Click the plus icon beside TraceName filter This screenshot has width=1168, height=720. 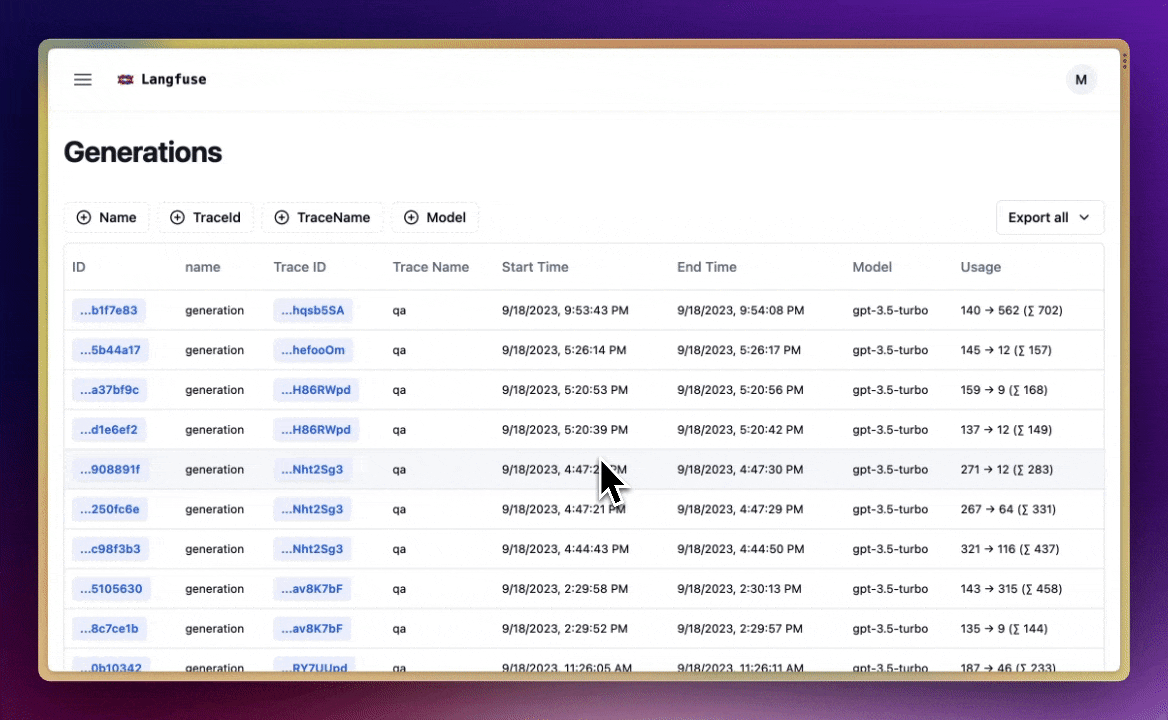[281, 217]
